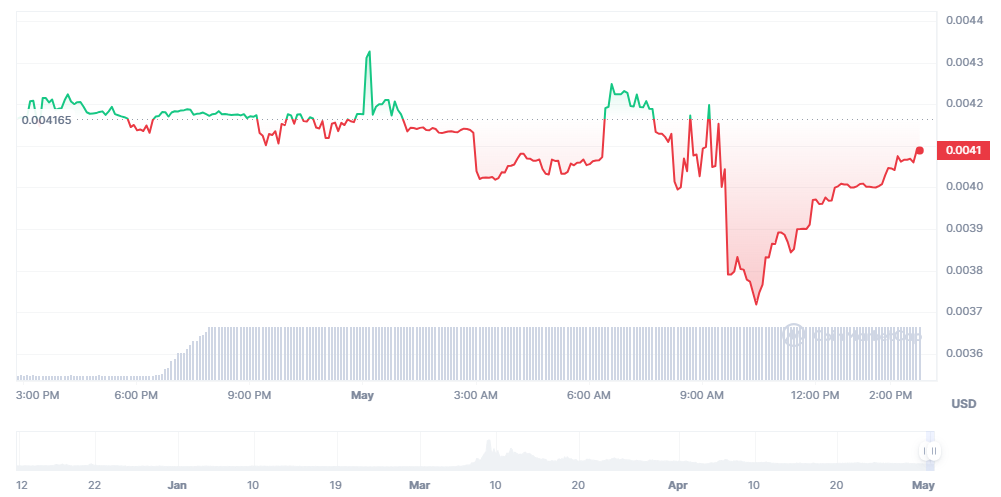The image size is (1001, 497).
Task: Click the 9:00 PM time axis label
Action: [249, 396]
